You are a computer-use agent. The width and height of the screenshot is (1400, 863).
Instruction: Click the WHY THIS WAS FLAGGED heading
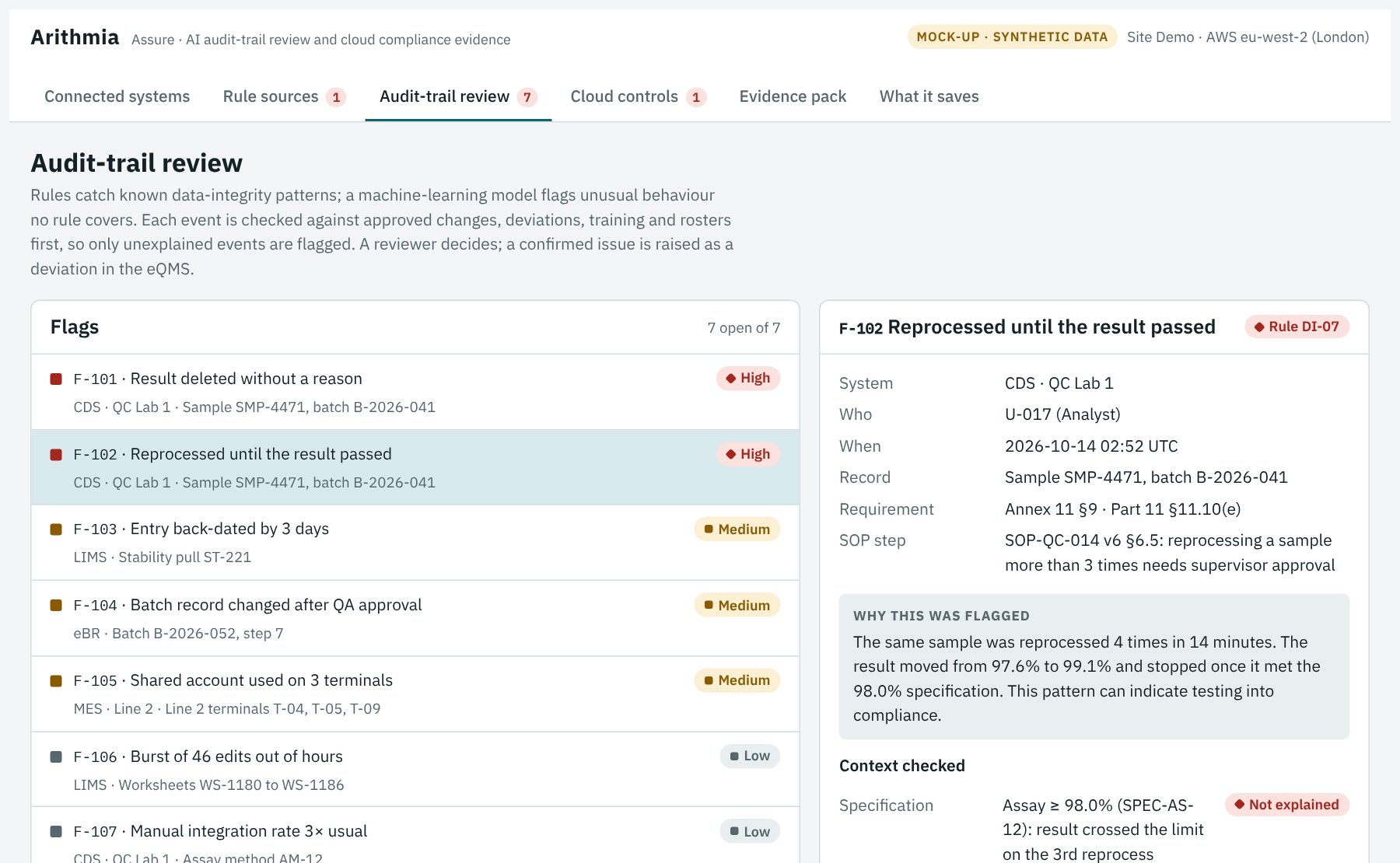941,616
